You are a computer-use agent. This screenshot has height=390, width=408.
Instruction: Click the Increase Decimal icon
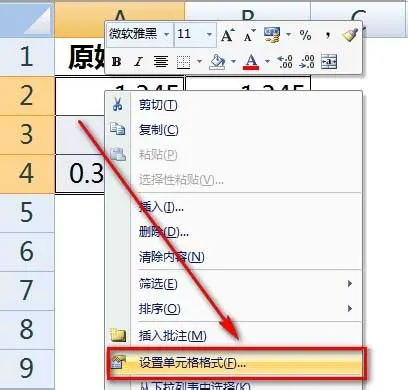(x=285, y=62)
